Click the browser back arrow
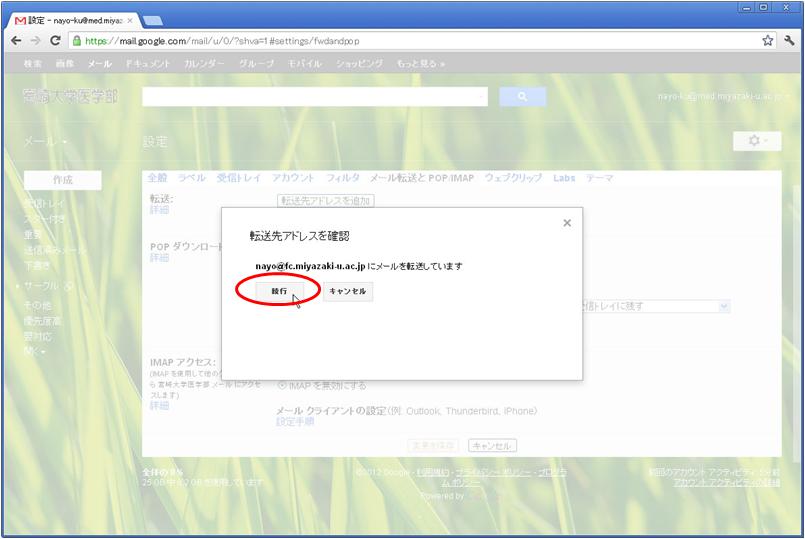Screen dimensions: 805x539 coord(16,41)
